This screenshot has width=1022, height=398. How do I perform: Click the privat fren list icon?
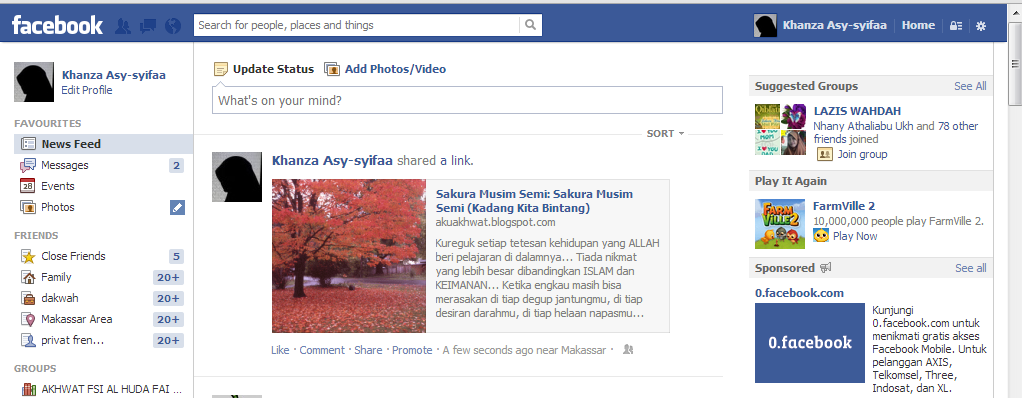click(28, 340)
